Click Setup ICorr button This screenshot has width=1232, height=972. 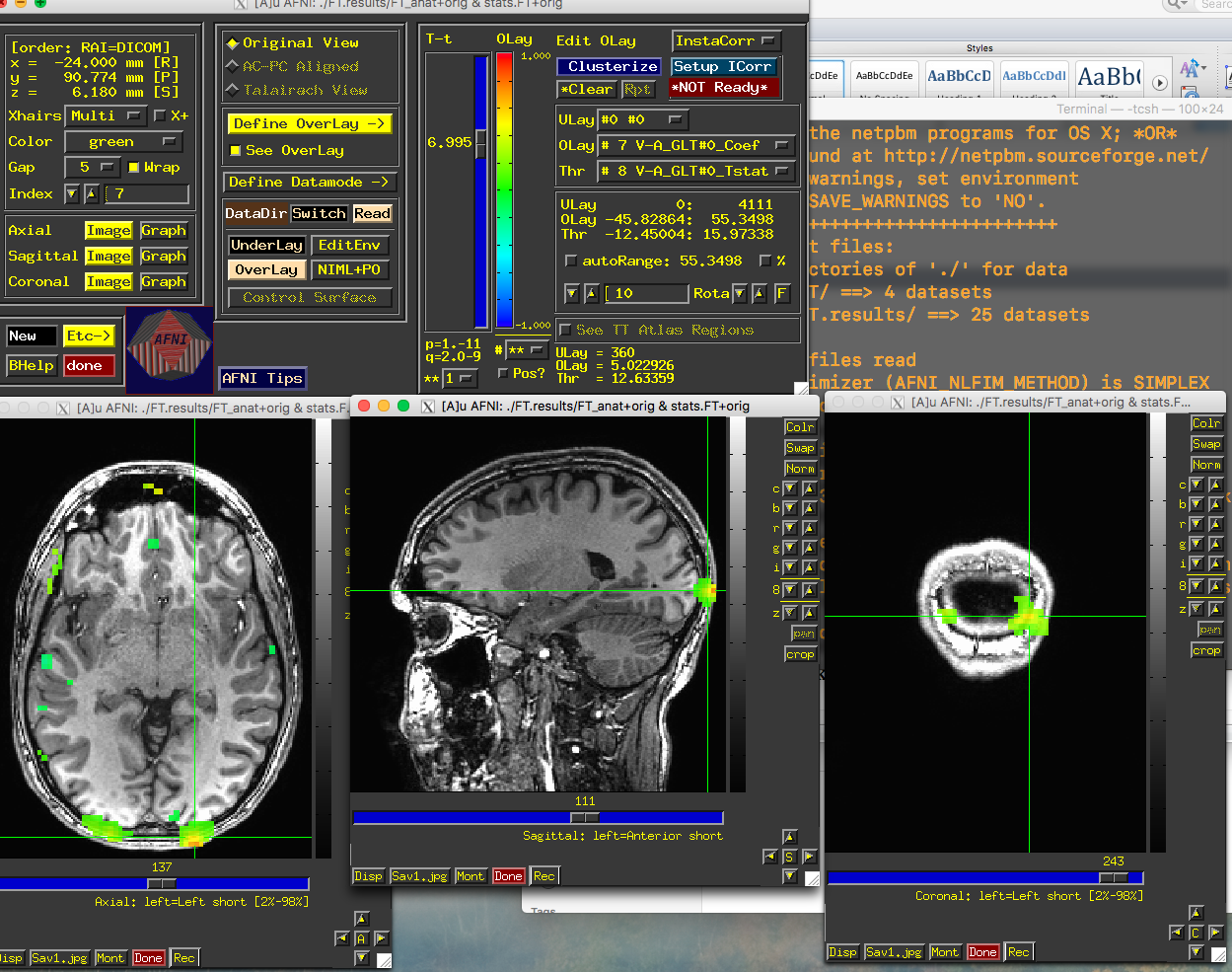pos(724,66)
